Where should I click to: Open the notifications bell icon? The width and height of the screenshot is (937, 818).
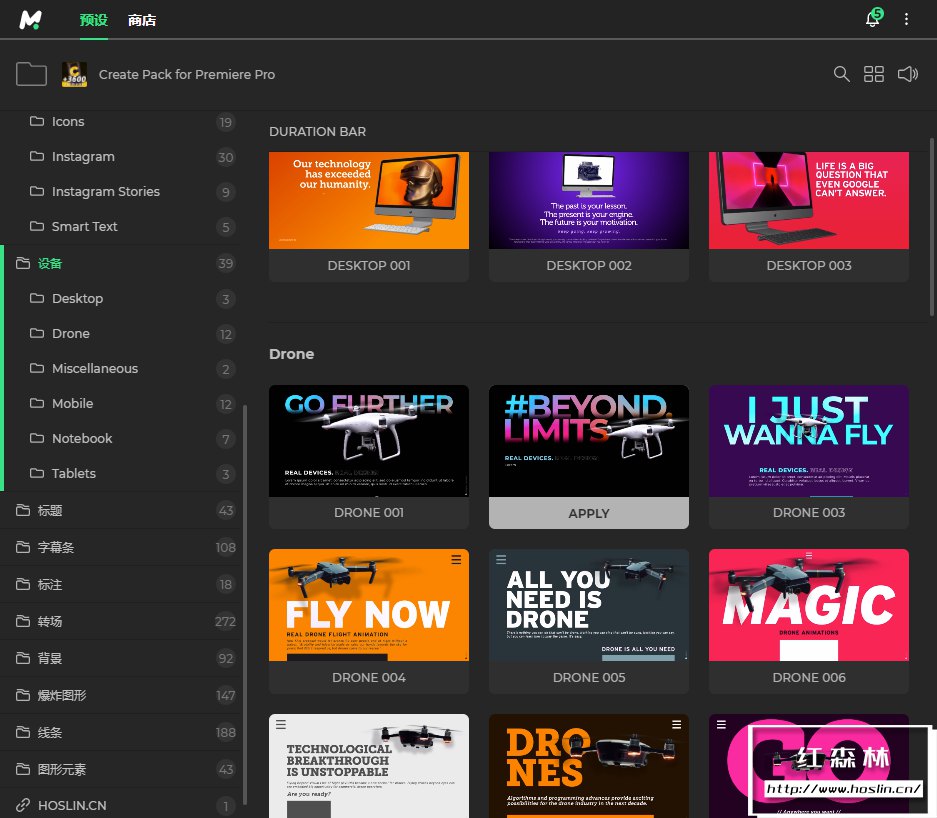(x=872, y=19)
